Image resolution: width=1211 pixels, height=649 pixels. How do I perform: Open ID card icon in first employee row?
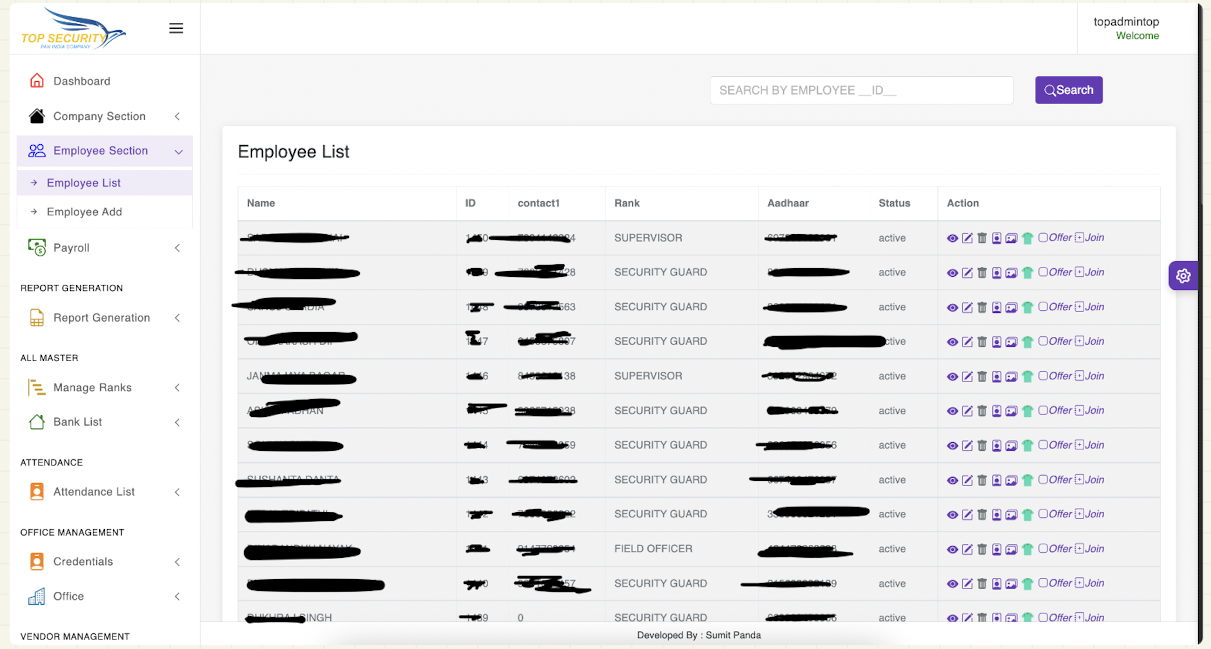tap(997, 238)
